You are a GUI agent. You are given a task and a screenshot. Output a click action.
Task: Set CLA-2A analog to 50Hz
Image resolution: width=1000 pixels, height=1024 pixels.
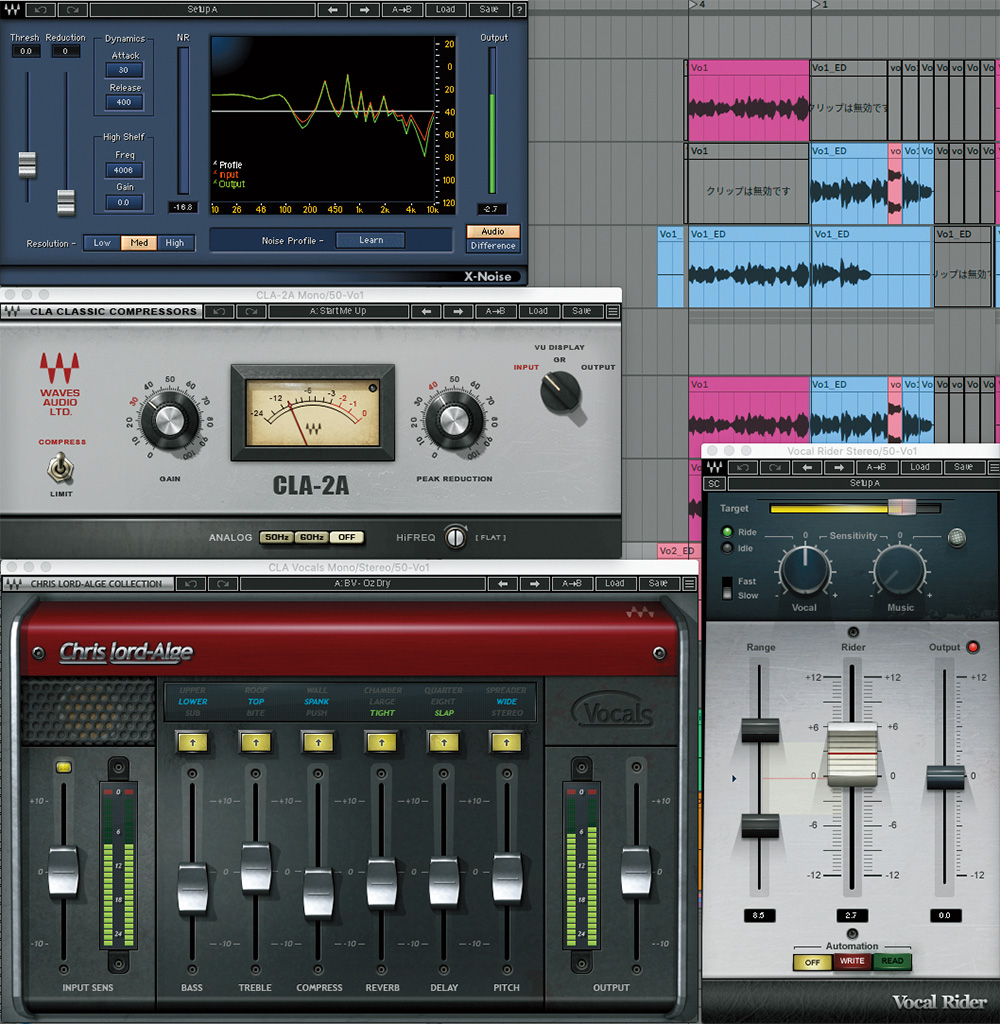click(x=277, y=537)
